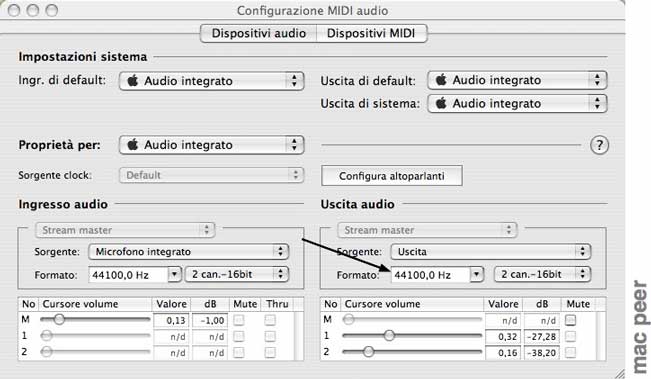Toggle Mute checkbox for output master M
The height and width of the screenshot is (379, 651).
click(571, 320)
